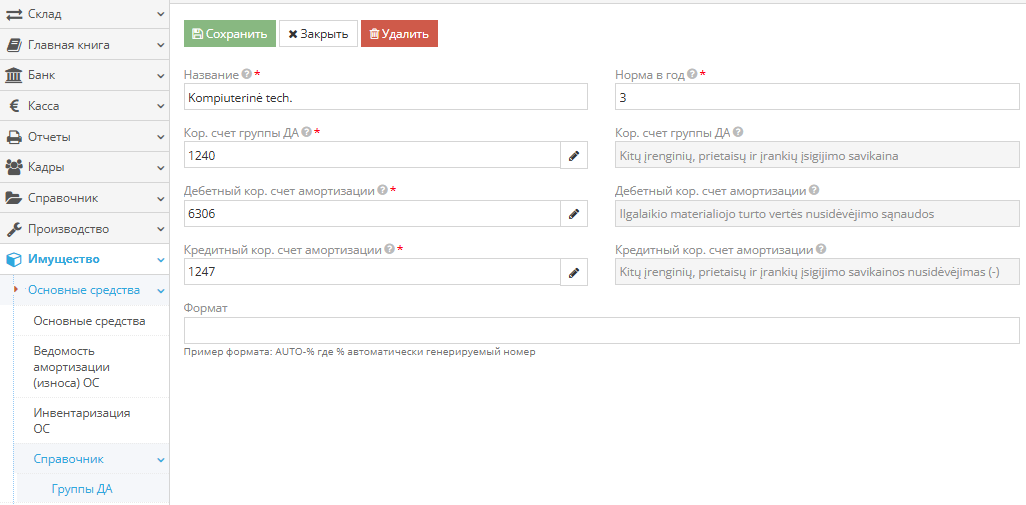Click the people icon beside Кадры
The image size is (1026, 505).
[14, 167]
